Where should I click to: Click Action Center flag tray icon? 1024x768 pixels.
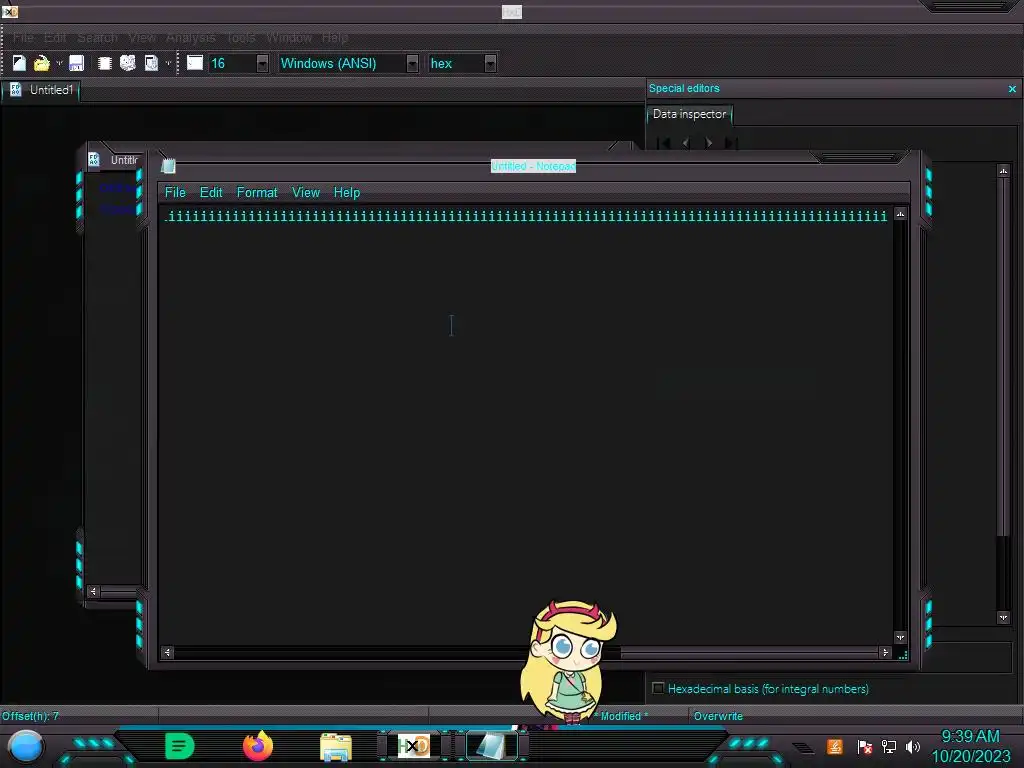click(865, 746)
